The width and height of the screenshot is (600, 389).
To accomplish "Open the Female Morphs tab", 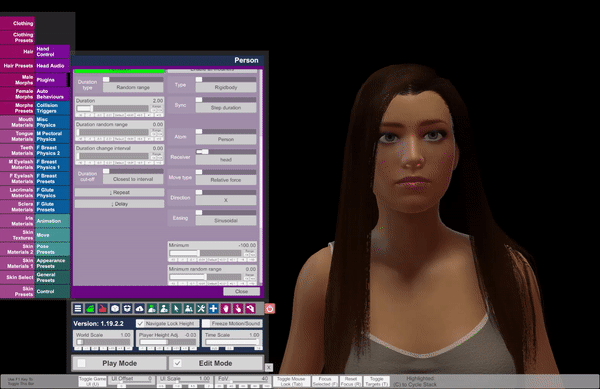I will click(x=17, y=94).
